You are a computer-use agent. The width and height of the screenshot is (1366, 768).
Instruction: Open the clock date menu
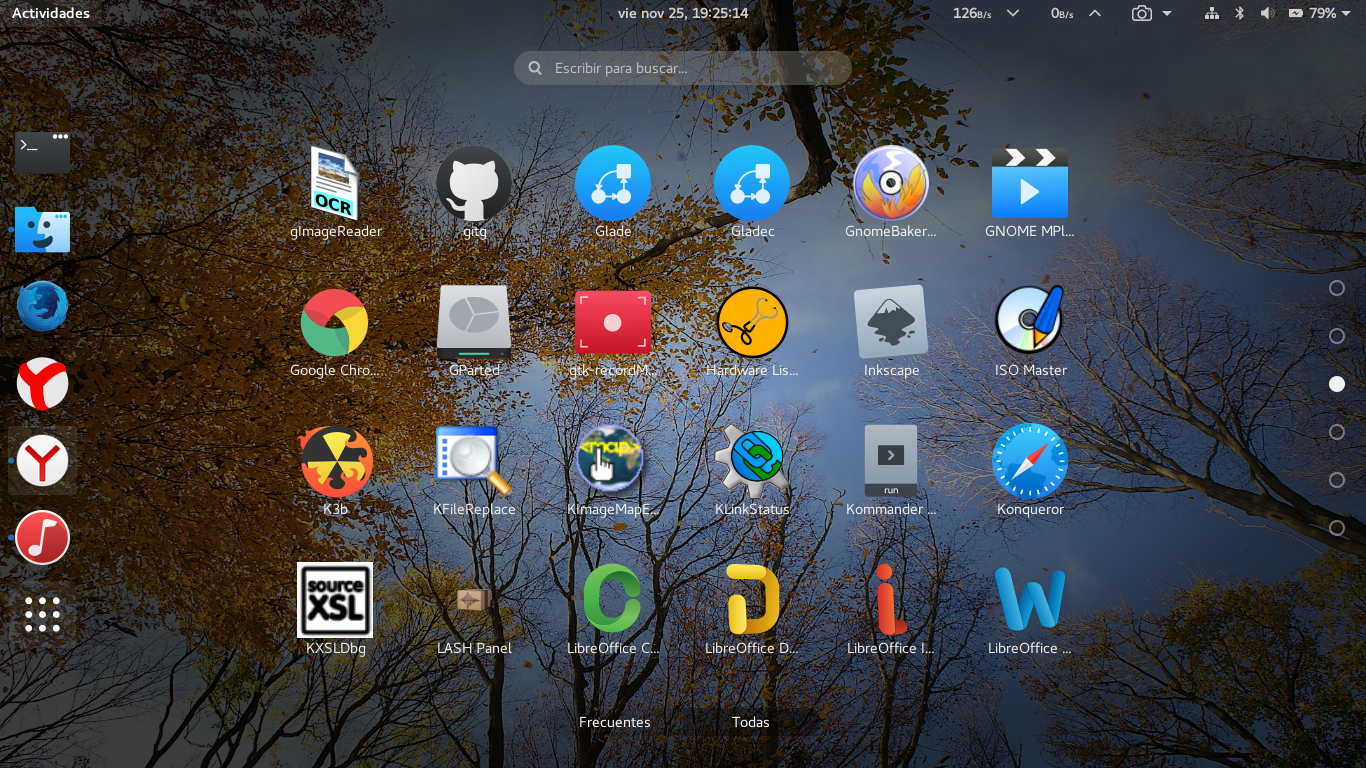coord(683,13)
